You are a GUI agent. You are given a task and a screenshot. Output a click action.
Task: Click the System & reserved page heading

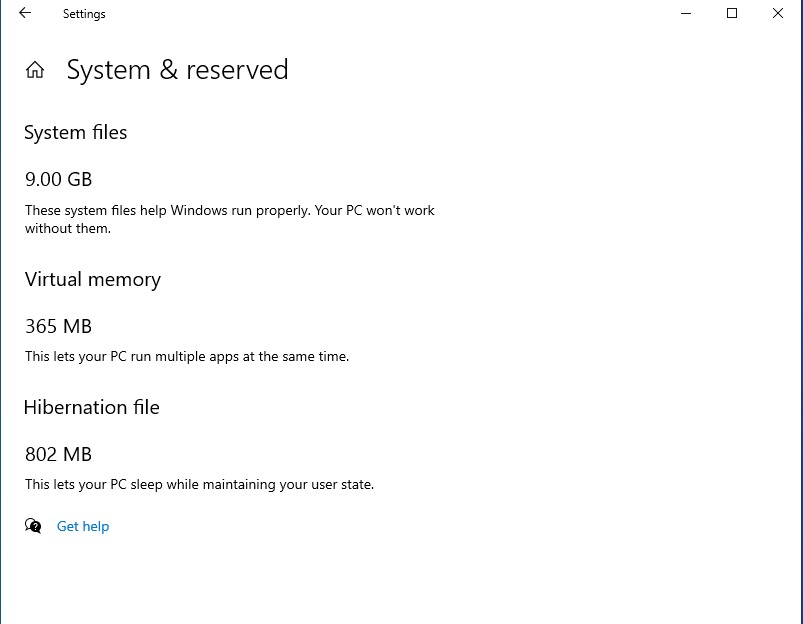coord(177,70)
